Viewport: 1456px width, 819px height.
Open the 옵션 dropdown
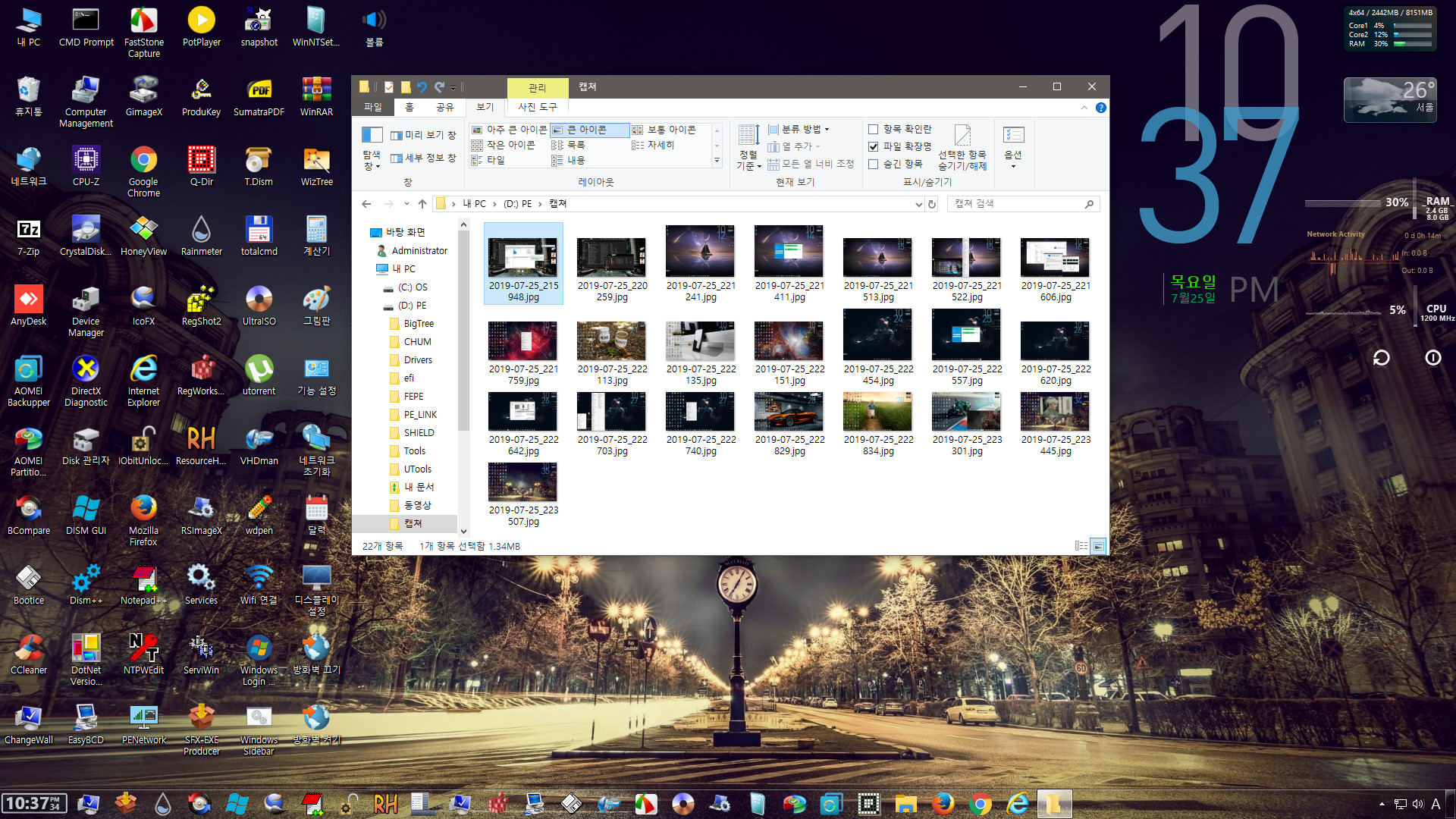1013,148
